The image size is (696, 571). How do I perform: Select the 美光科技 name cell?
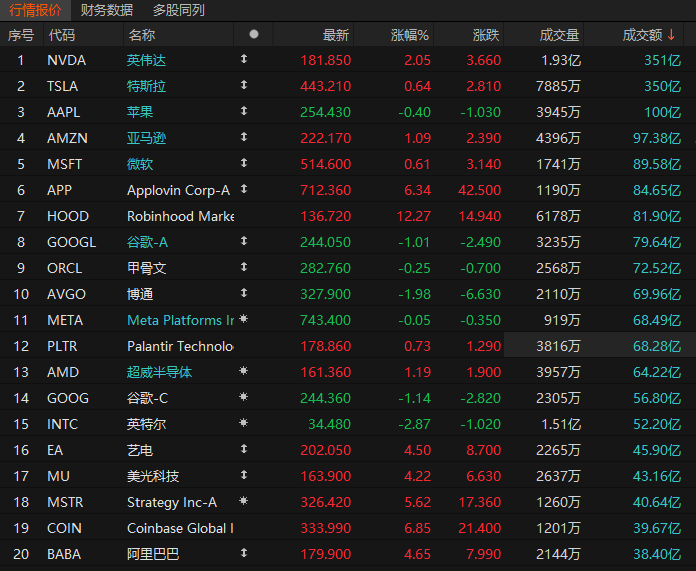point(153,476)
